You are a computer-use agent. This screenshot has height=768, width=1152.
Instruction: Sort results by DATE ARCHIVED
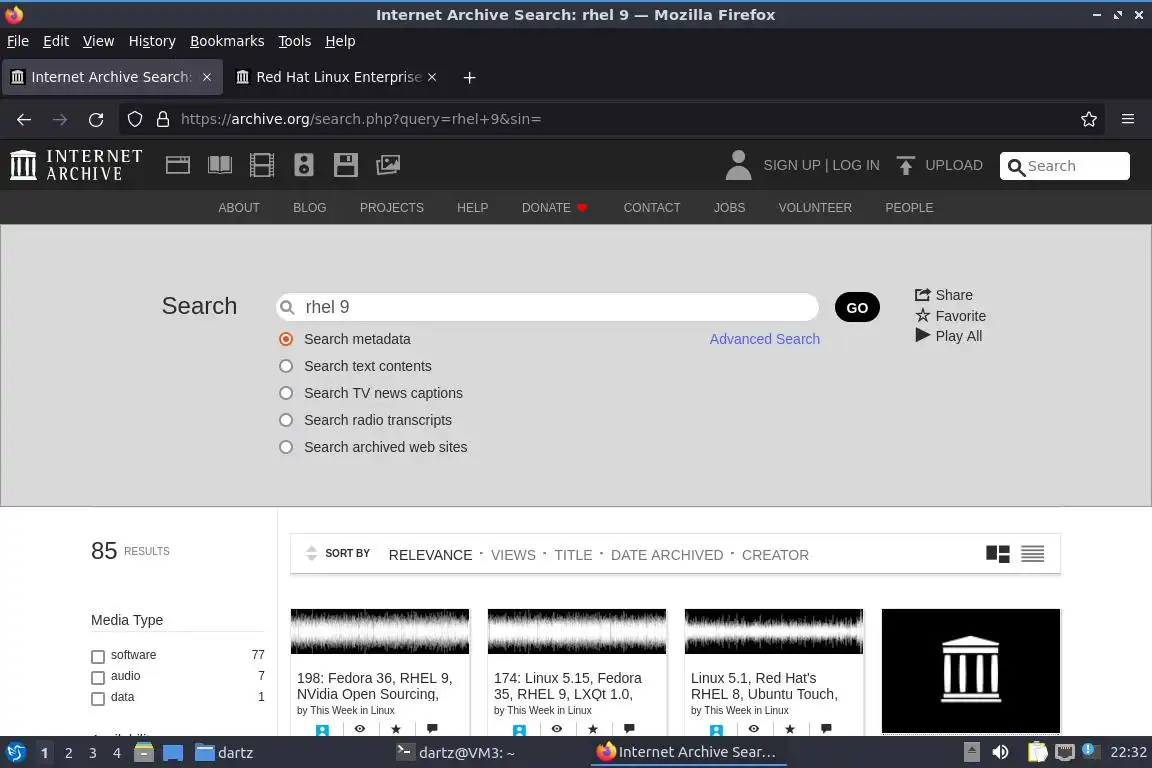667,555
